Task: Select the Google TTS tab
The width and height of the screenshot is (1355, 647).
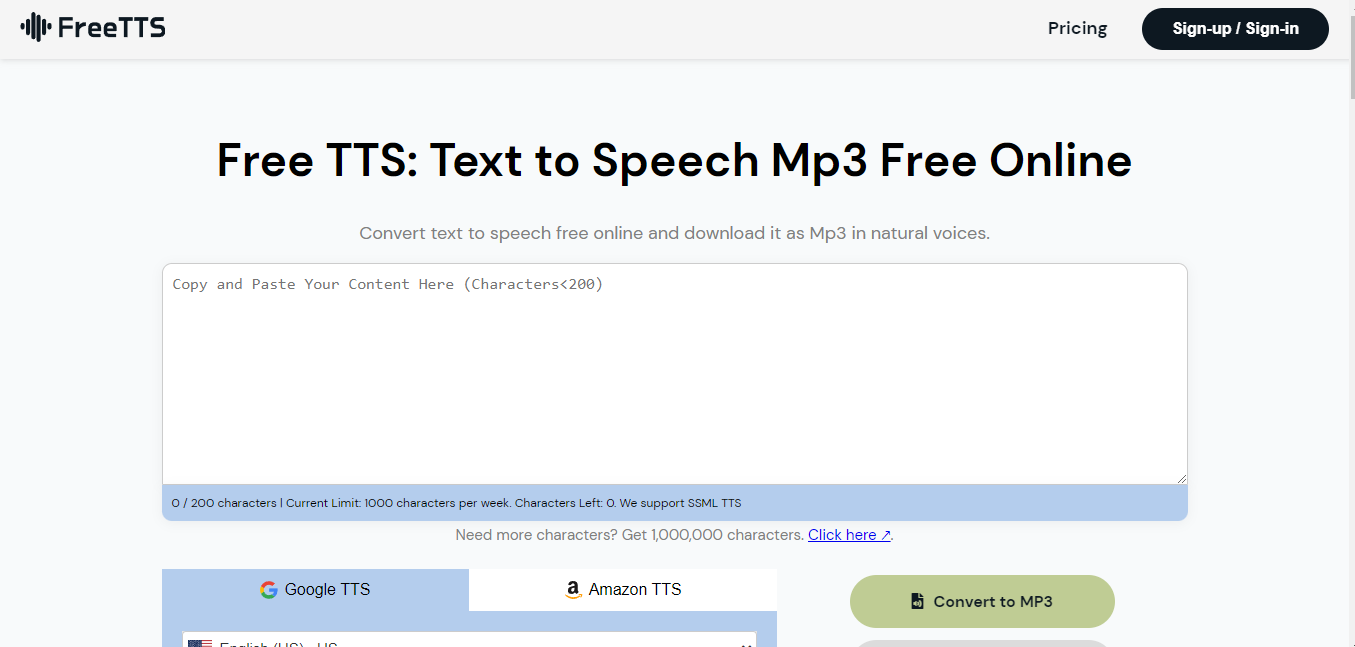Action: [x=315, y=590]
